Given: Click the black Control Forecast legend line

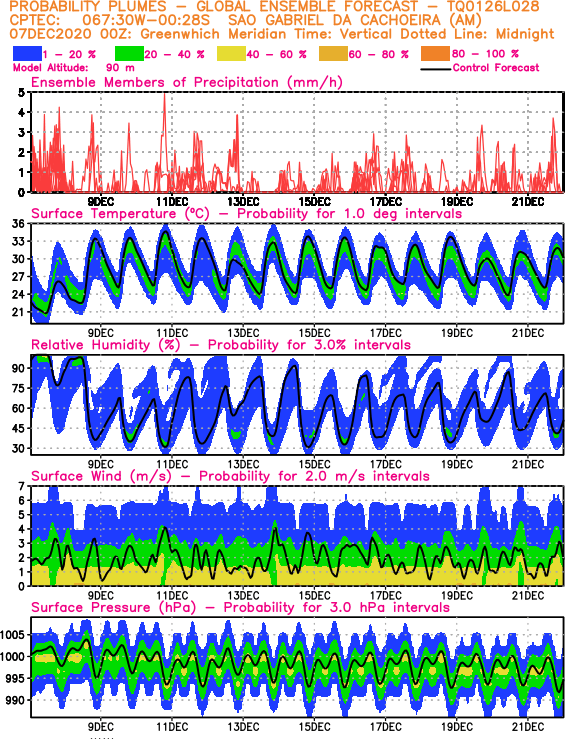Looking at the screenshot, I should point(435,69).
